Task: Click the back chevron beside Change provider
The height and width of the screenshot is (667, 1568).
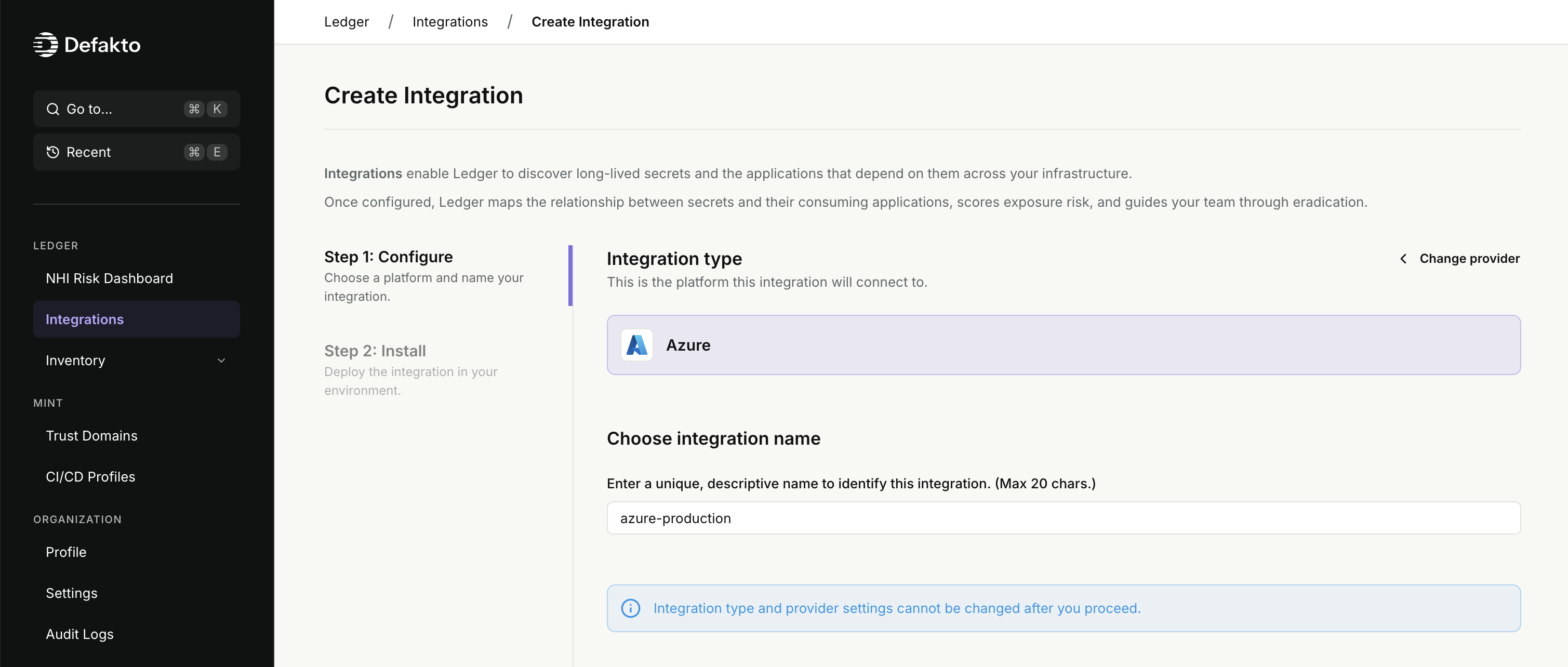Action: pyautogui.click(x=1404, y=259)
